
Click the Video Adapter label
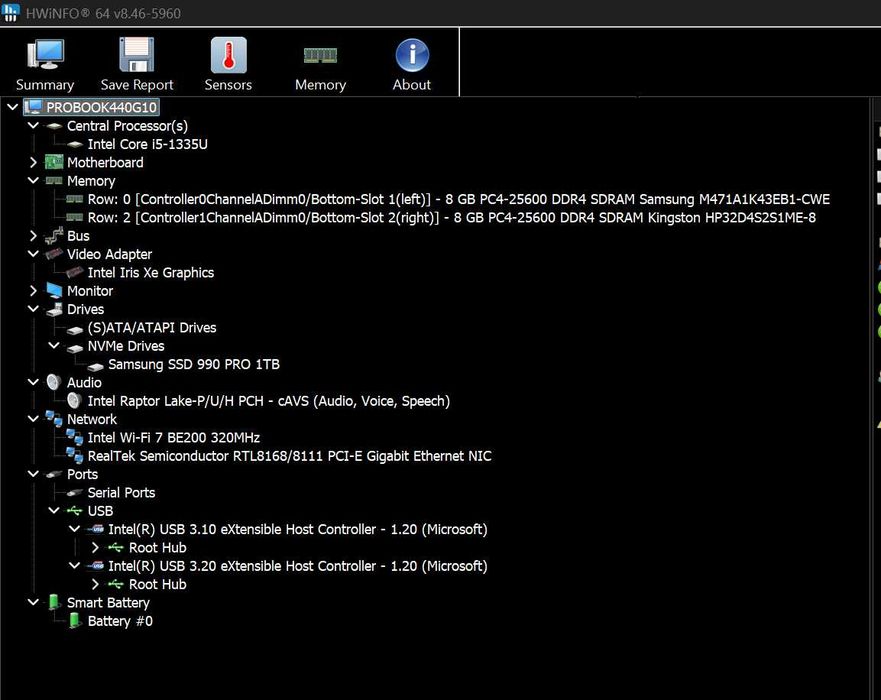click(110, 254)
